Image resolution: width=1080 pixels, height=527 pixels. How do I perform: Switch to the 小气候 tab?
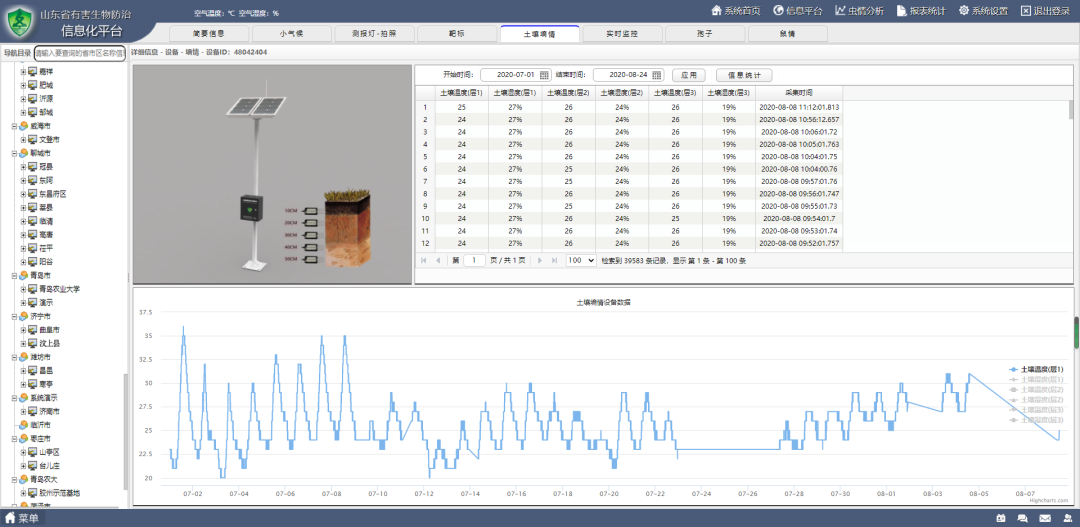[x=293, y=33]
